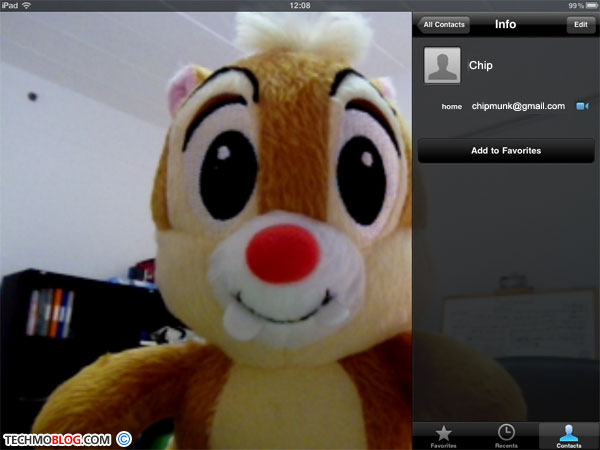Open the Favorites tab

[443, 436]
